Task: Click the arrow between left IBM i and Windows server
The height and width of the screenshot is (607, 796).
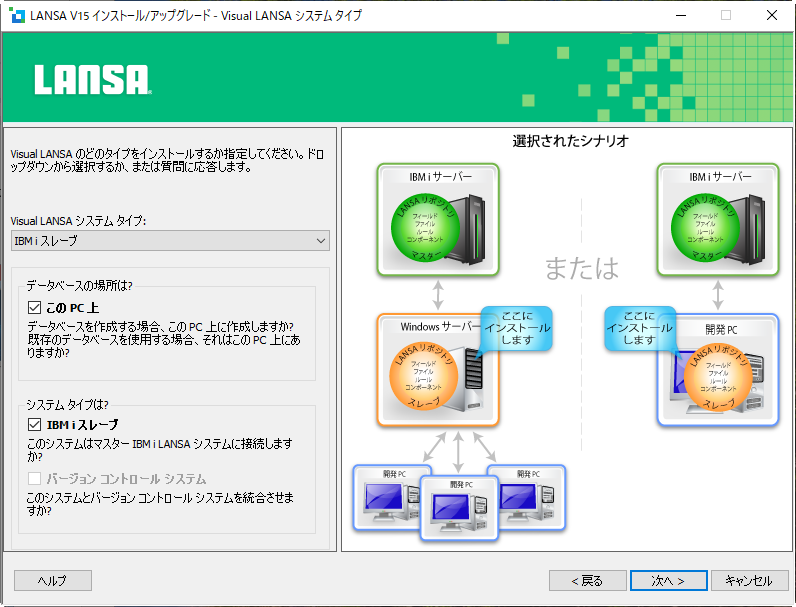Action: click(x=438, y=295)
